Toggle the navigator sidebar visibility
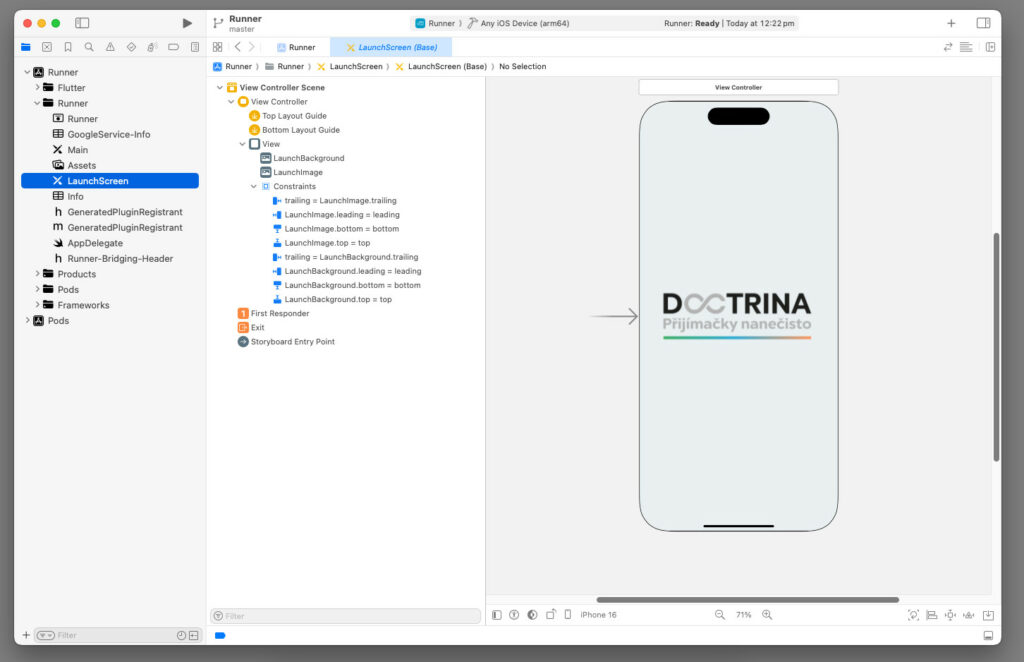Image resolution: width=1024 pixels, height=662 pixels. tap(82, 24)
